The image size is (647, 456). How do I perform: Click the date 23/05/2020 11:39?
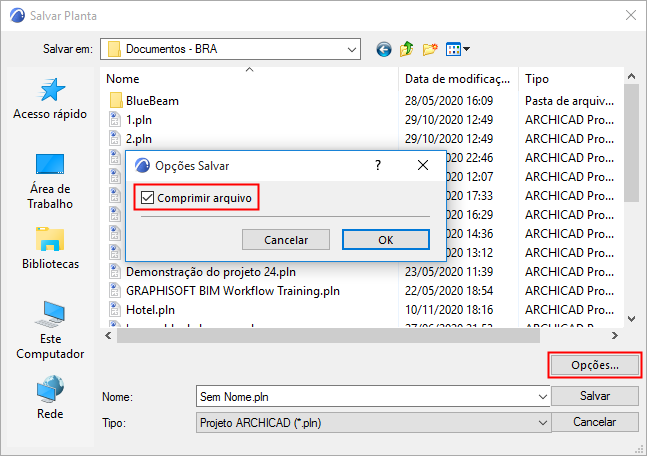[449, 272]
